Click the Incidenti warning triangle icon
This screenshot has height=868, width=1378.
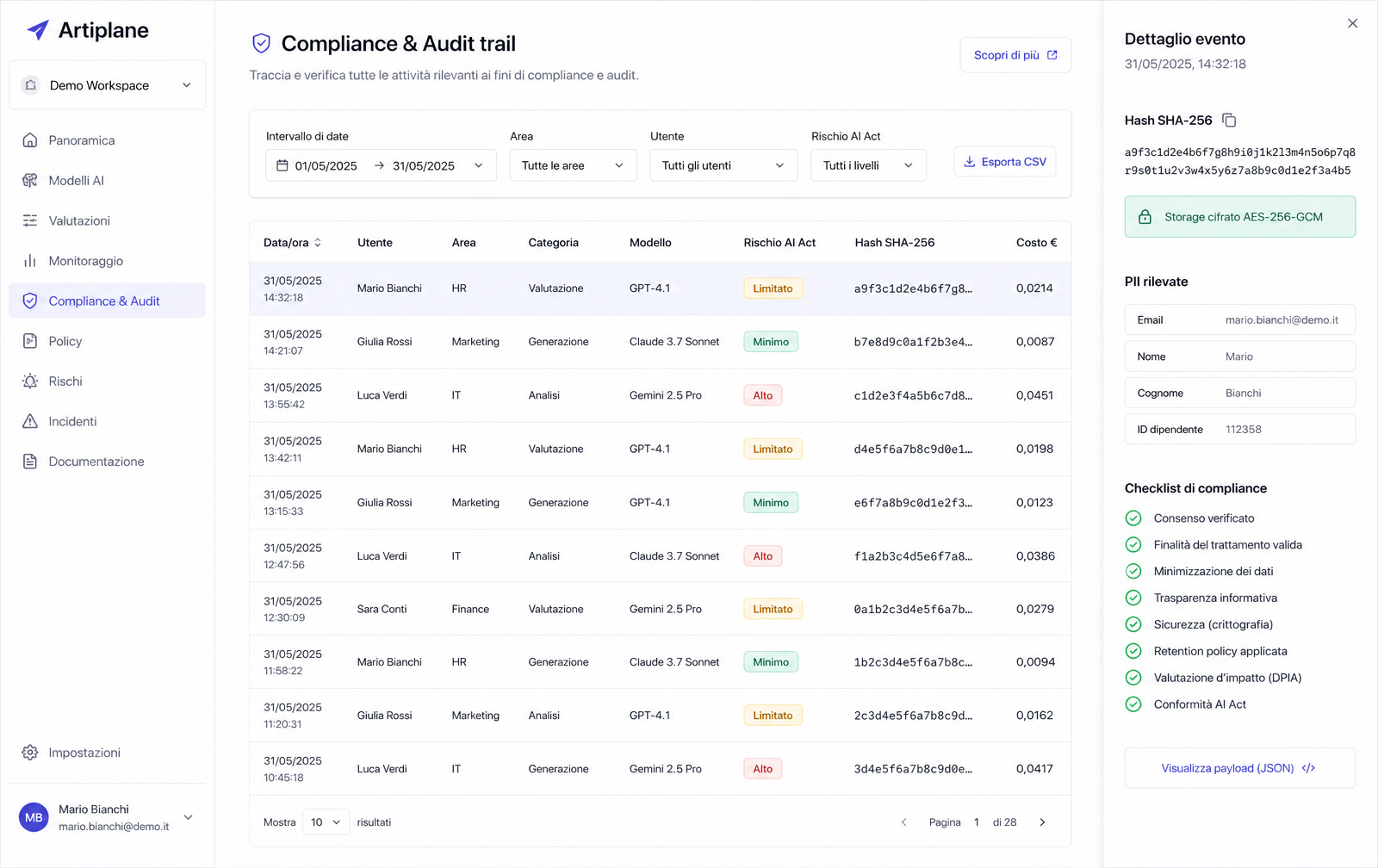pos(30,421)
